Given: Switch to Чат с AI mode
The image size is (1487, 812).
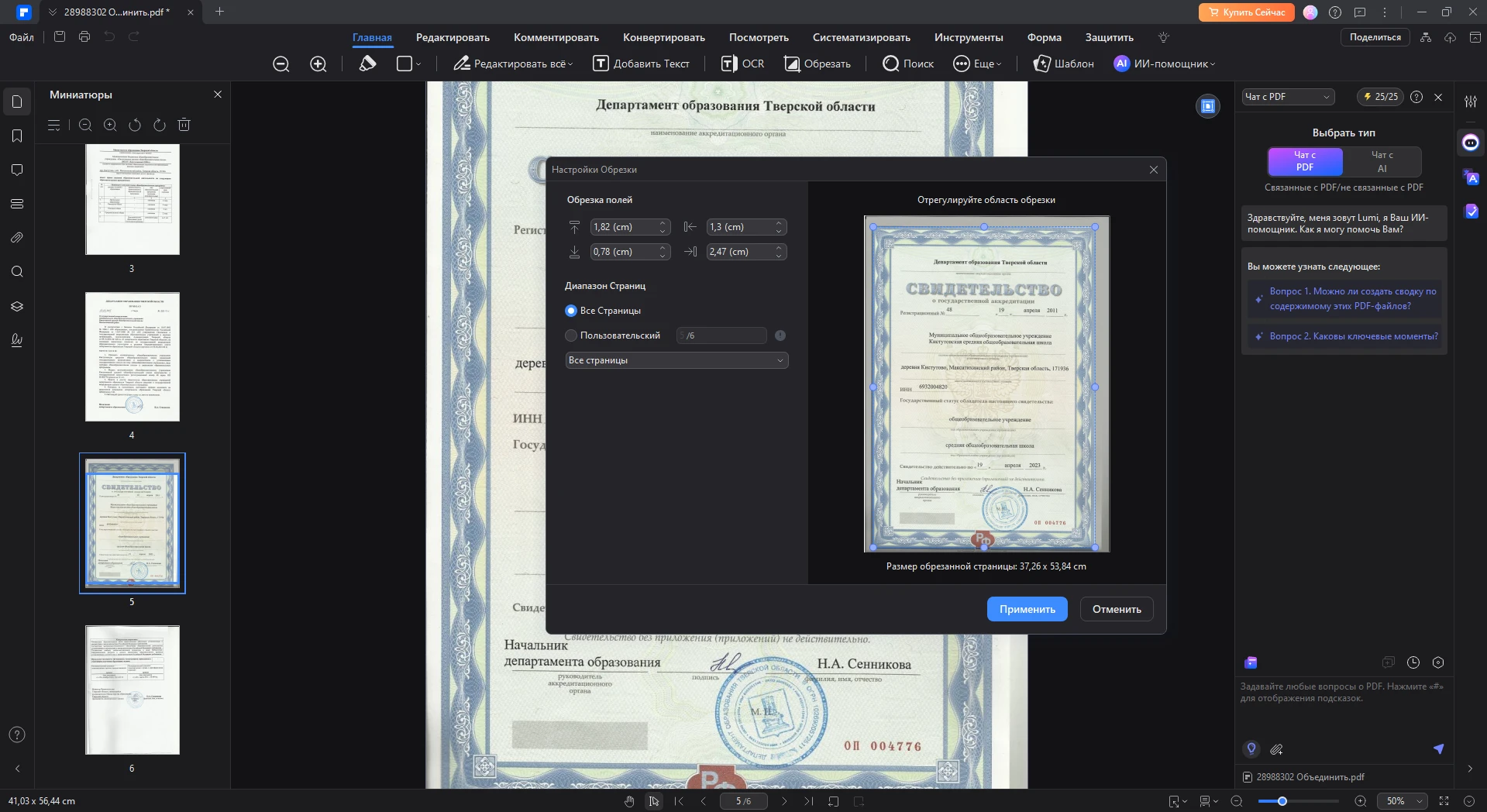Looking at the screenshot, I should (x=1382, y=161).
